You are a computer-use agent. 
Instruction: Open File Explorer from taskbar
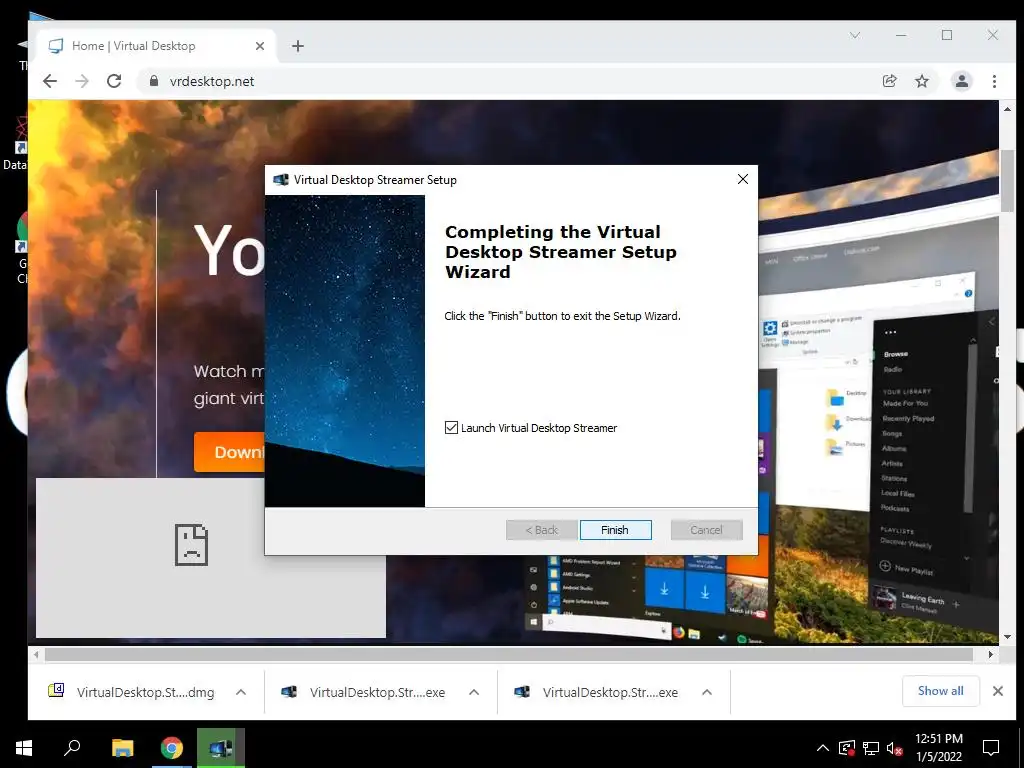(x=122, y=748)
